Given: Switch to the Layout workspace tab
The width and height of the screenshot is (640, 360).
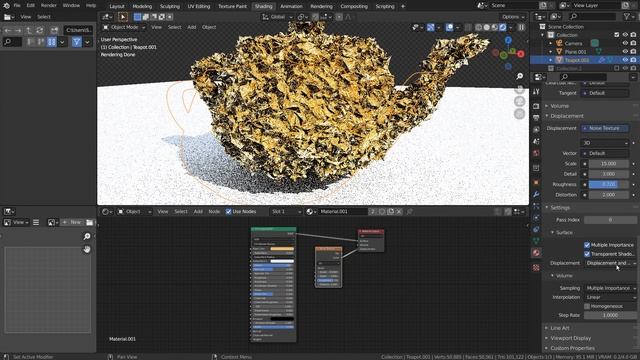Looking at the screenshot, I should click(x=117, y=6).
